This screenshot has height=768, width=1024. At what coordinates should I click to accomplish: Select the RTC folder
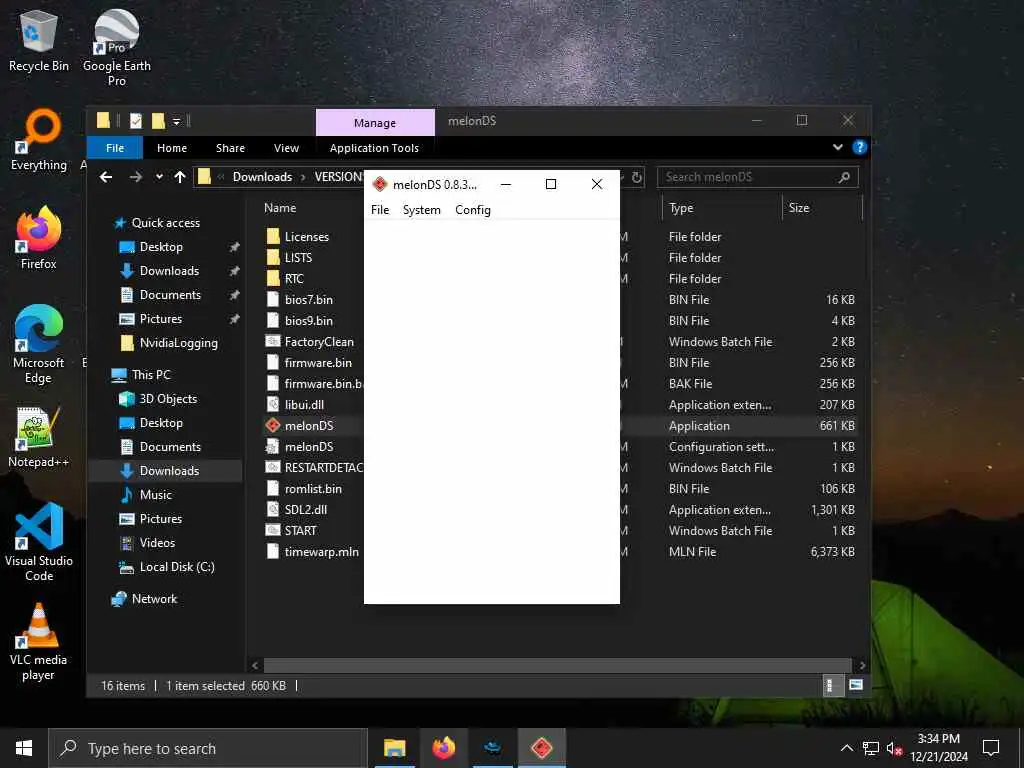click(x=294, y=279)
